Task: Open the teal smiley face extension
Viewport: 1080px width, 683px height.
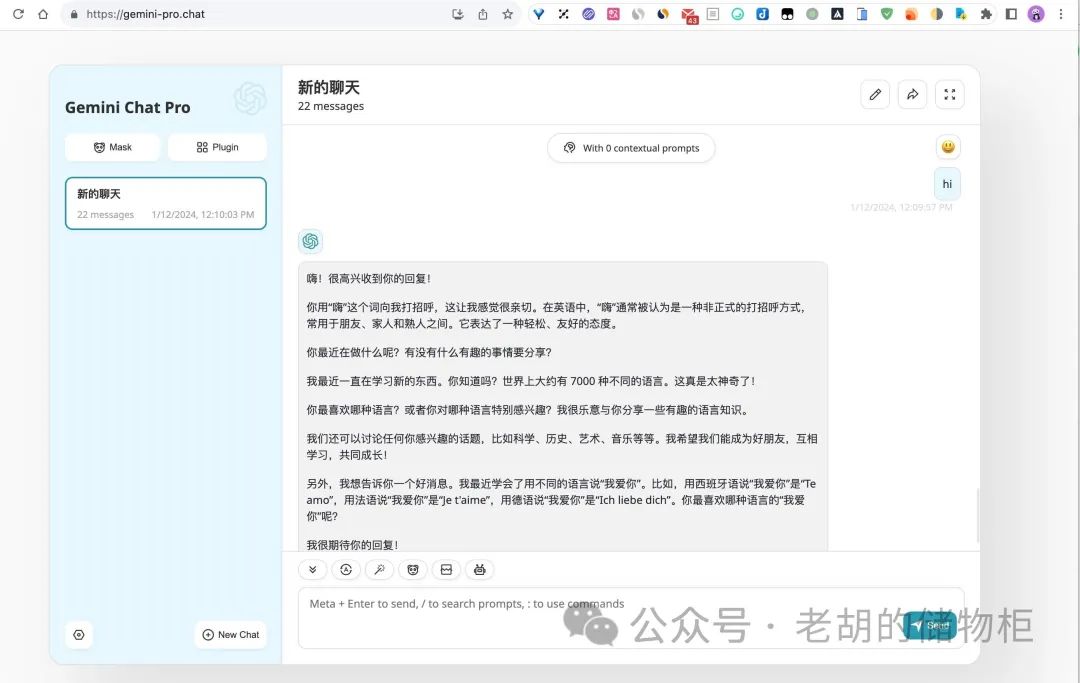Action: click(x=738, y=14)
